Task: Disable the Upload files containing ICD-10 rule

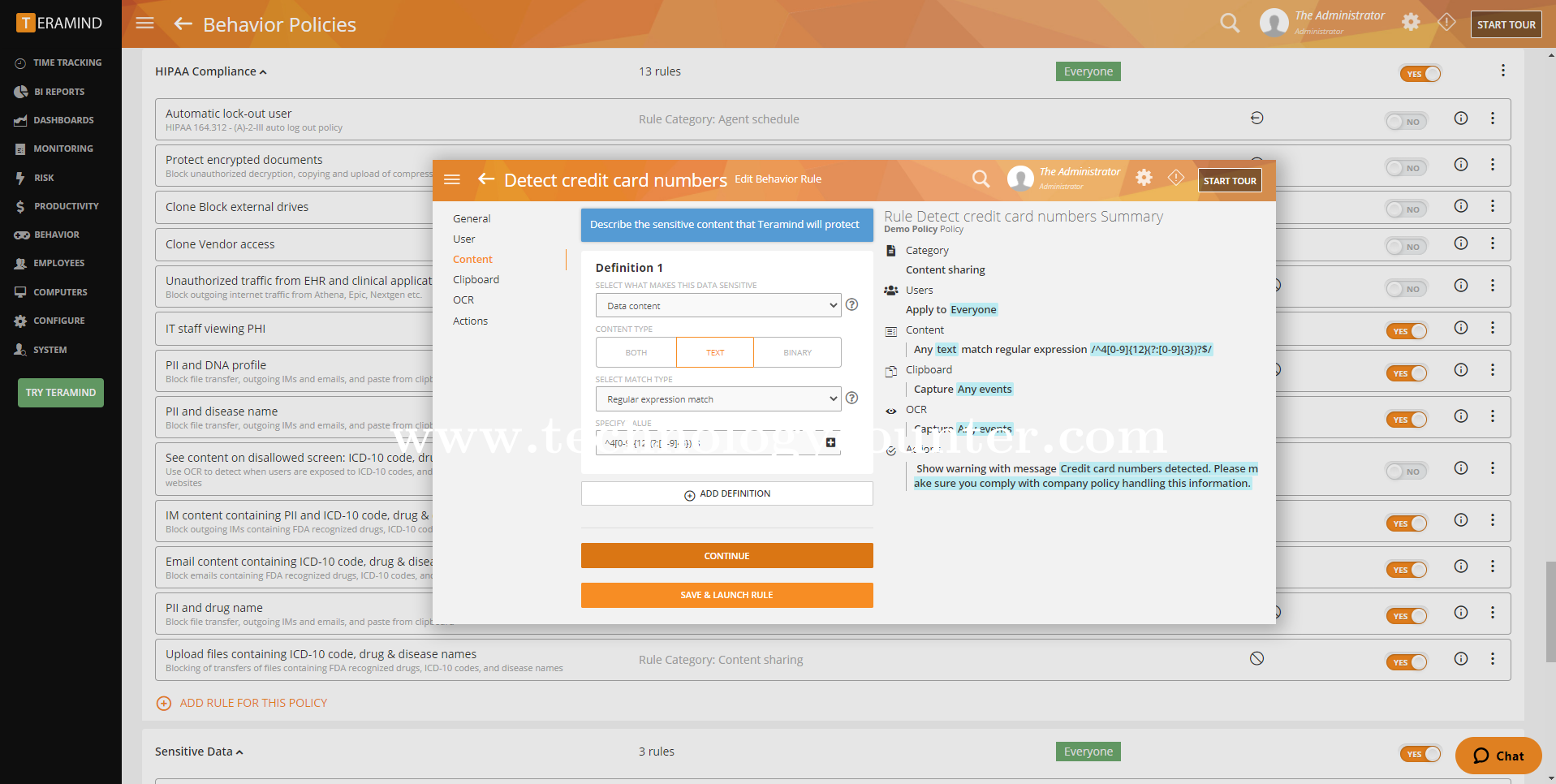Action: (x=1406, y=662)
